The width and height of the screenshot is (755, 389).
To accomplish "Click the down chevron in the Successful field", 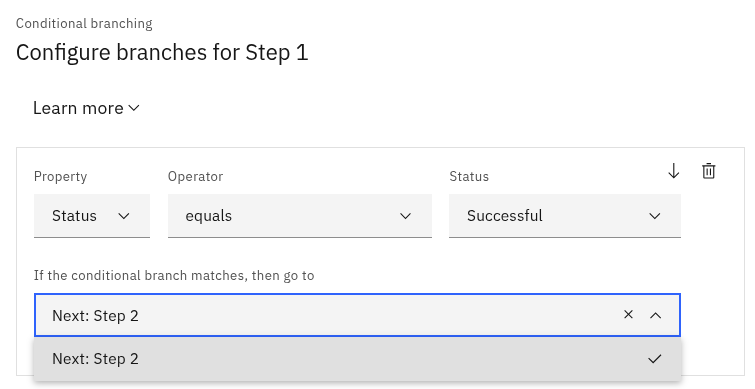I will (654, 216).
